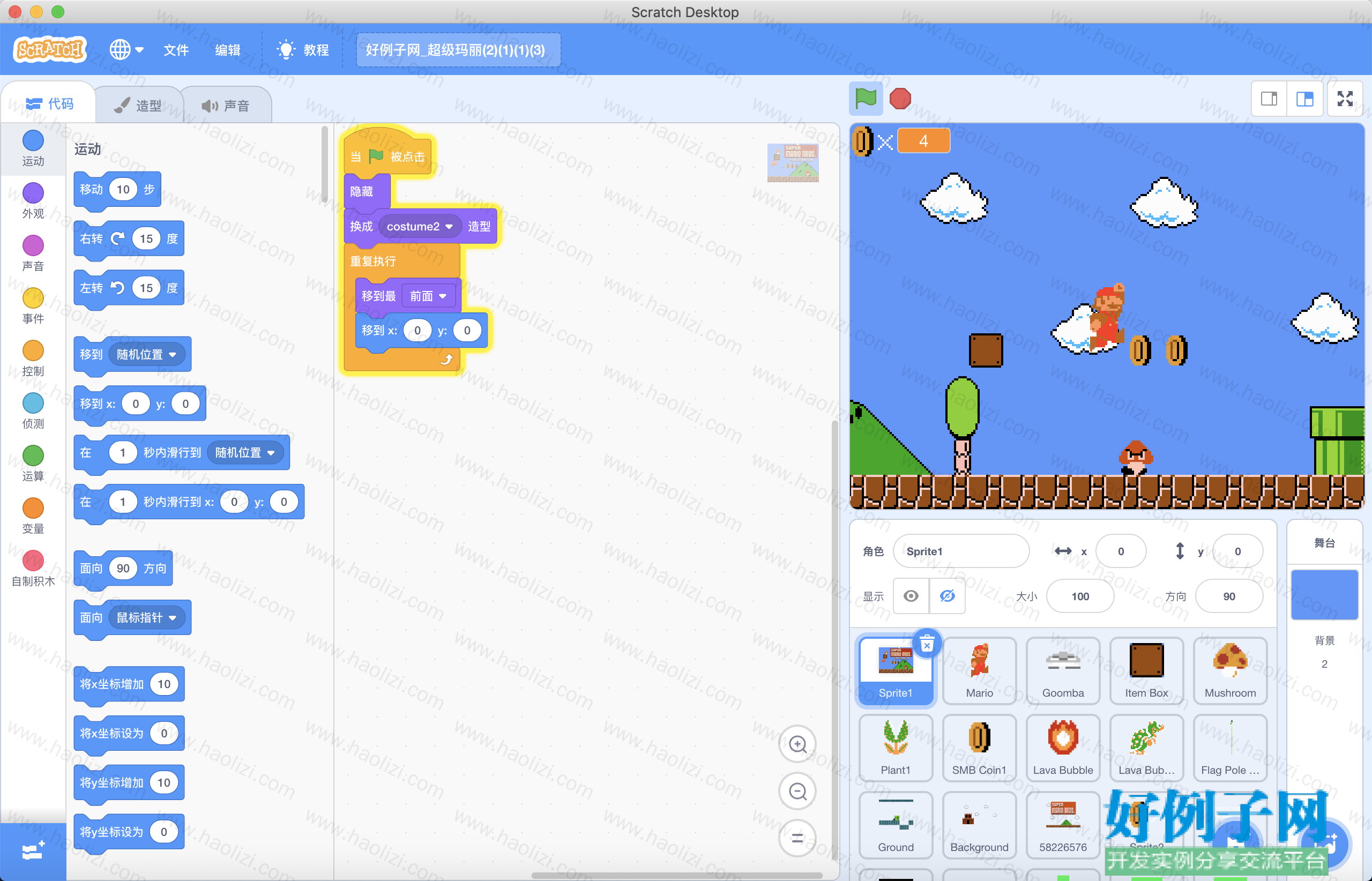Switch to large stage layout
Screen dimensions: 1372x881
1304,99
